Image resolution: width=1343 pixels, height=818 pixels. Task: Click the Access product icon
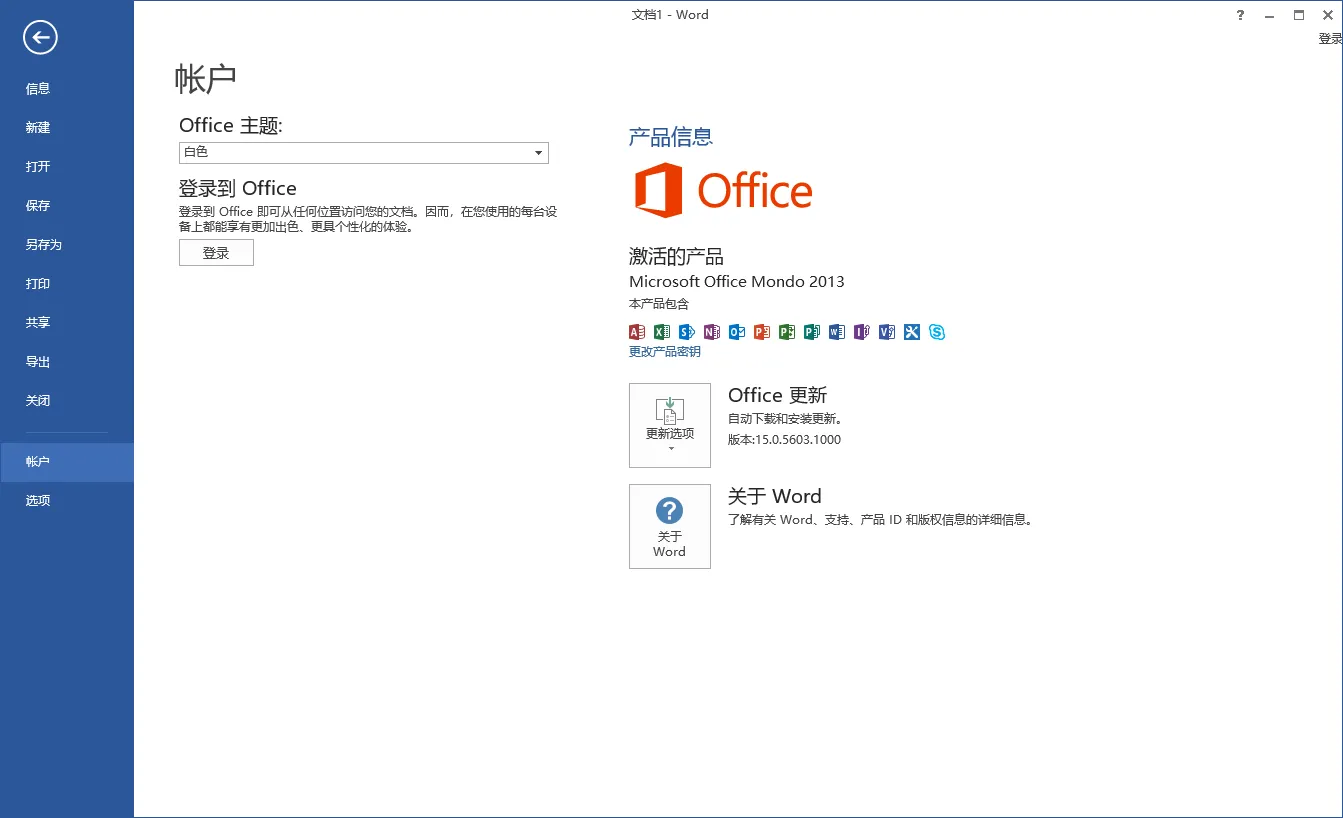coord(637,332)
